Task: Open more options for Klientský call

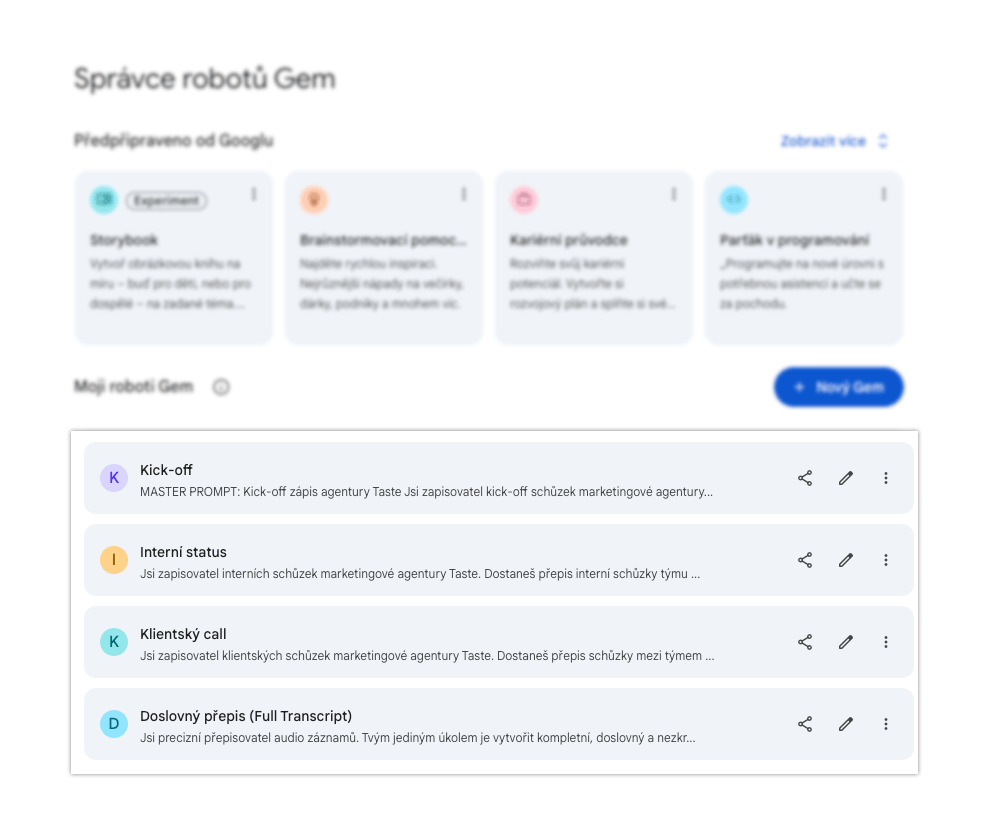Action: (x=886, y=642)
